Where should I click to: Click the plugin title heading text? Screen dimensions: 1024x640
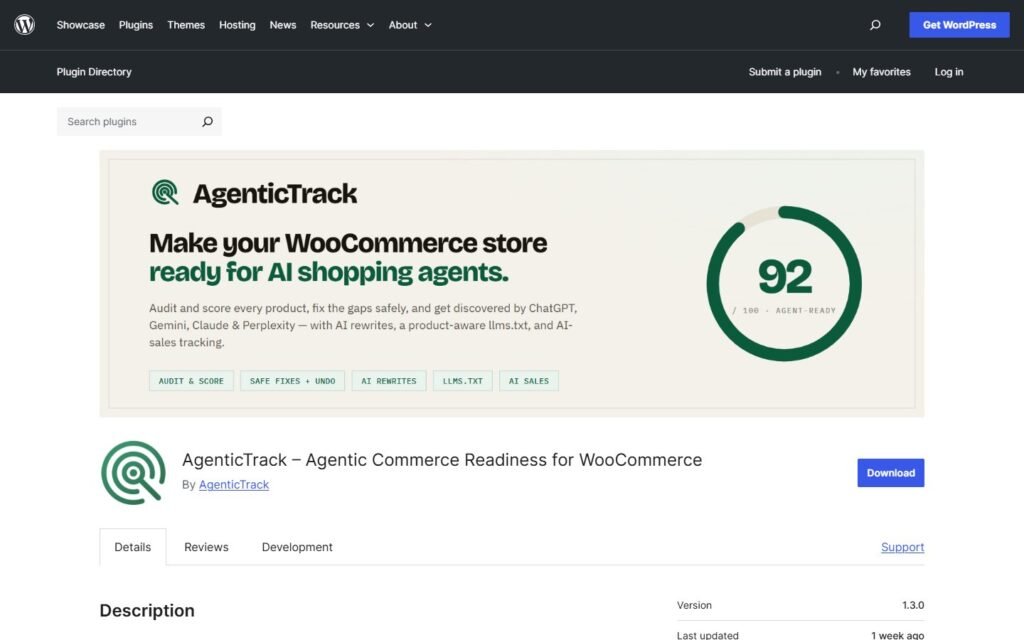[x=442, y=460]
